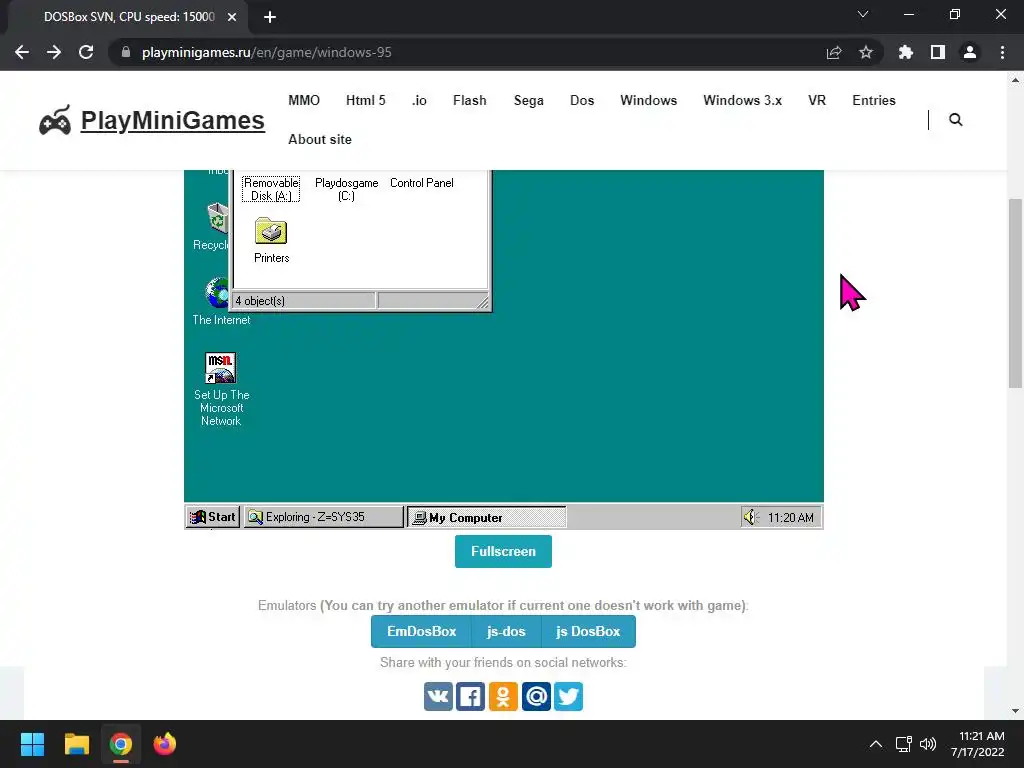This screenshot has width=1024, height=768.
Task: Switch to Exploring - Z=SYS35 taskbar button
Action: point(323,517)
